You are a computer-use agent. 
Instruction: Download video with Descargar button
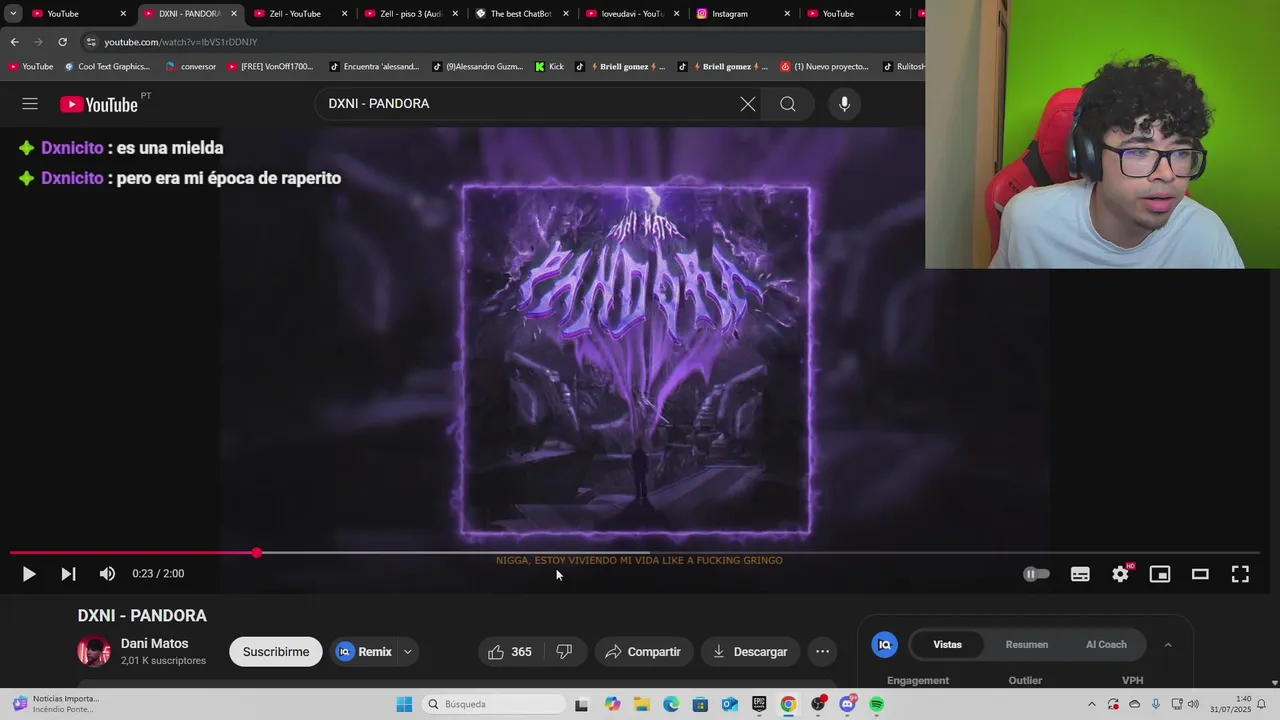pos(750,652)
